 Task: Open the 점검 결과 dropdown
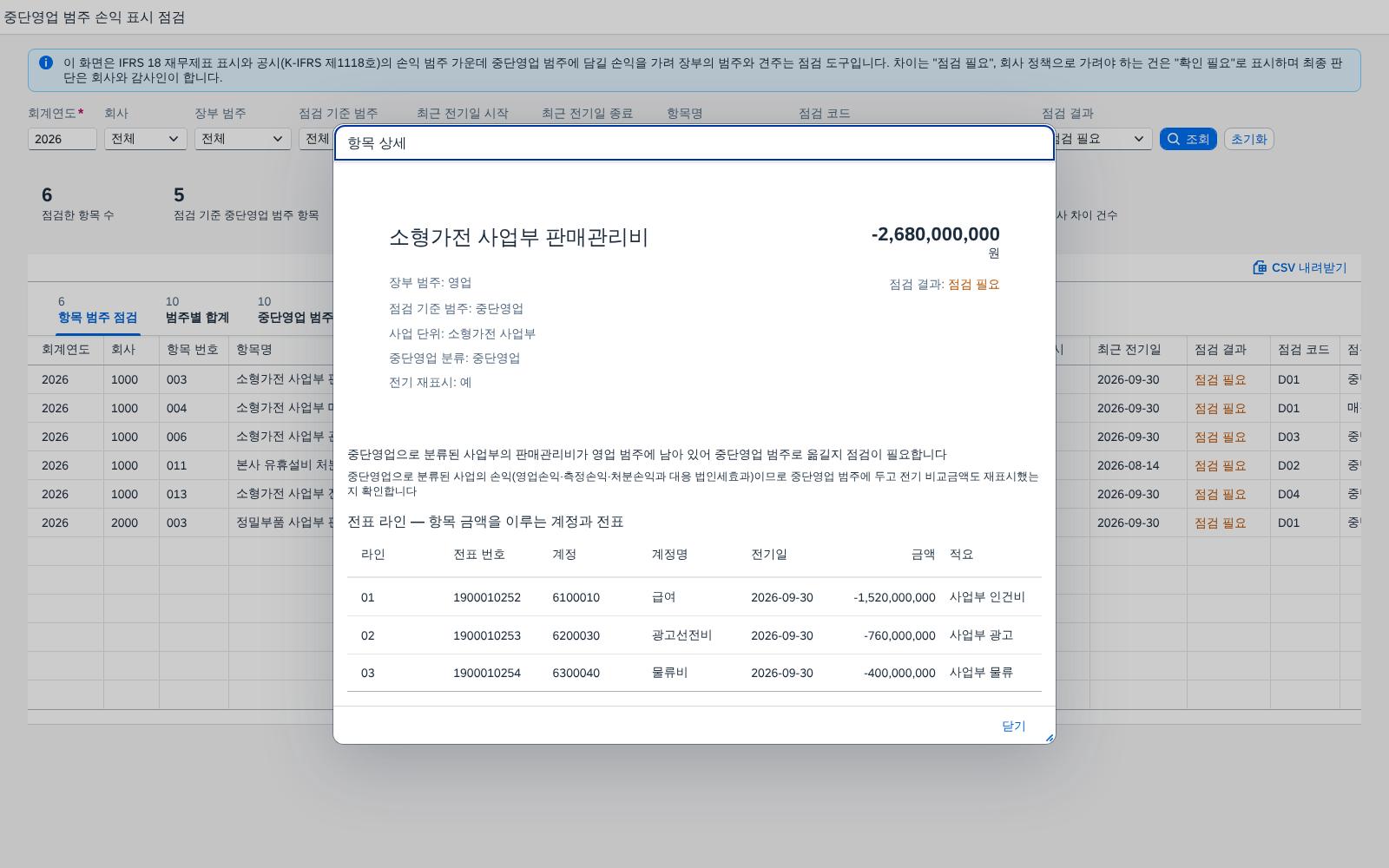point(1097,139)
